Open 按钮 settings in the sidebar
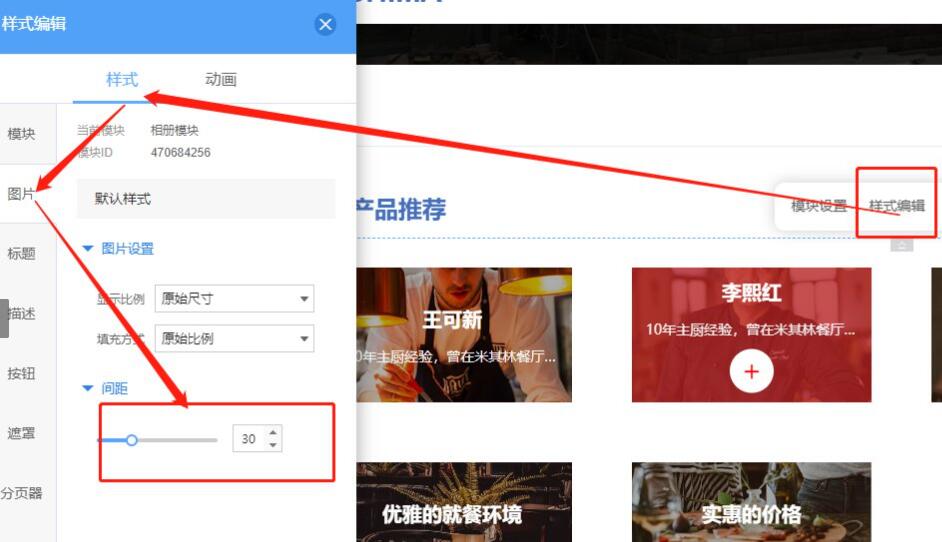Screen dimensions: 942x542 22,374
